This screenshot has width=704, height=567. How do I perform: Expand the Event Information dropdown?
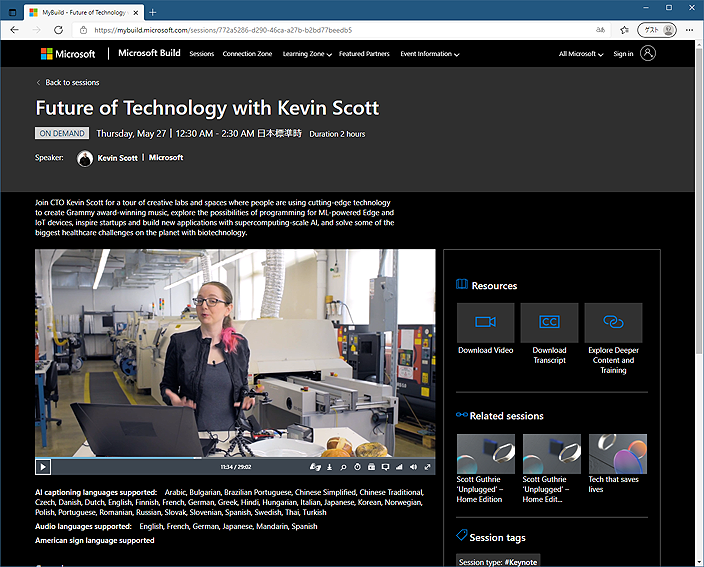click(429, 54)
